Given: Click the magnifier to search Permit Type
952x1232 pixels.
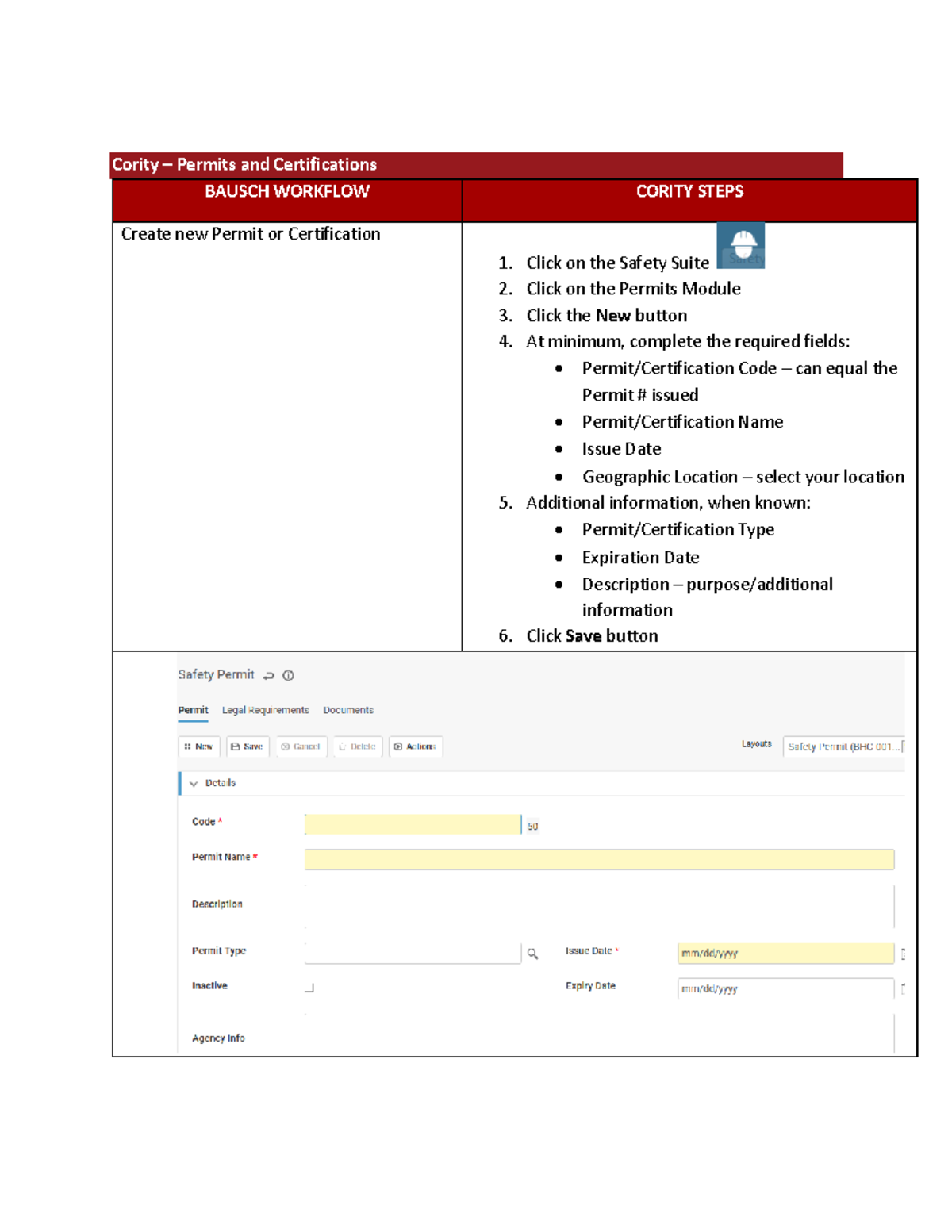Looking at the screenshot, I should pos(532,951).
